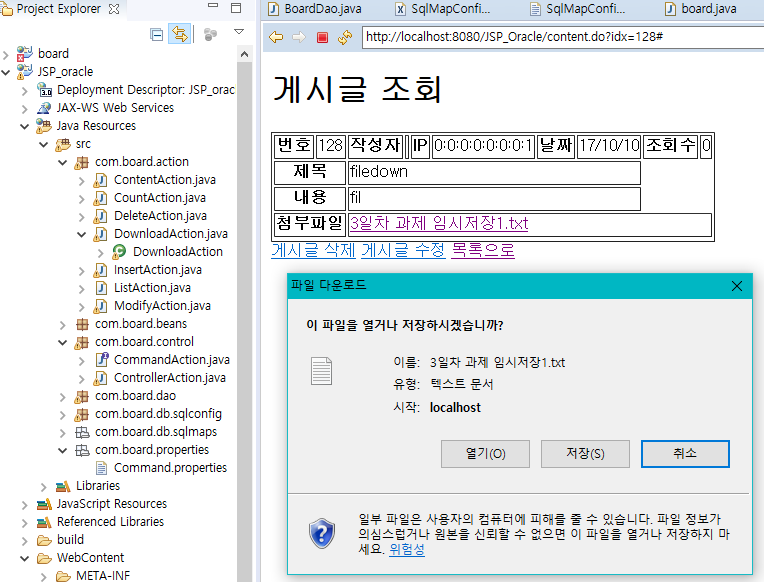764x582 pixels.
Task: Toggle Link with Editor button
Action: tap(179, 34)
